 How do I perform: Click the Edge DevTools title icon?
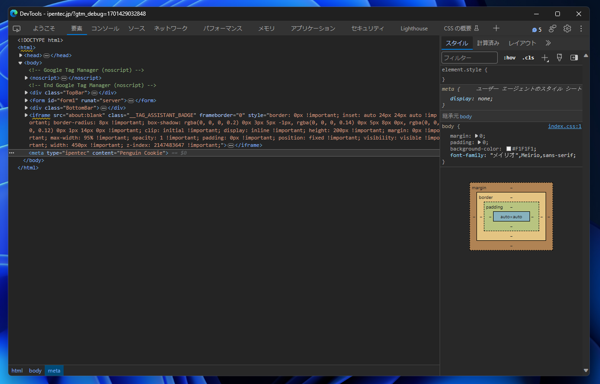[x=14, y=13]
